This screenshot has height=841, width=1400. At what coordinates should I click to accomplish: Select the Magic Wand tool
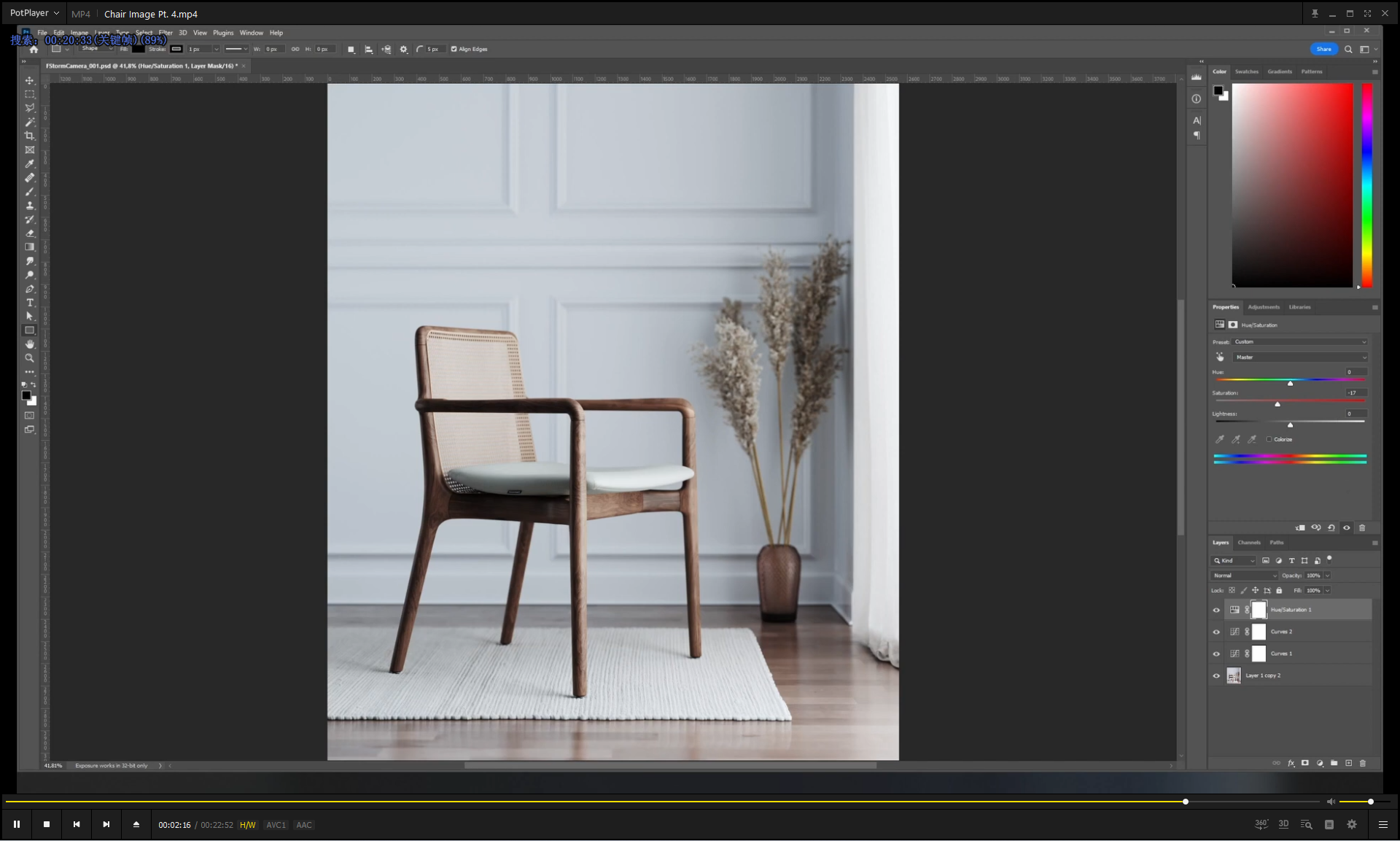[x=30, y=122]
